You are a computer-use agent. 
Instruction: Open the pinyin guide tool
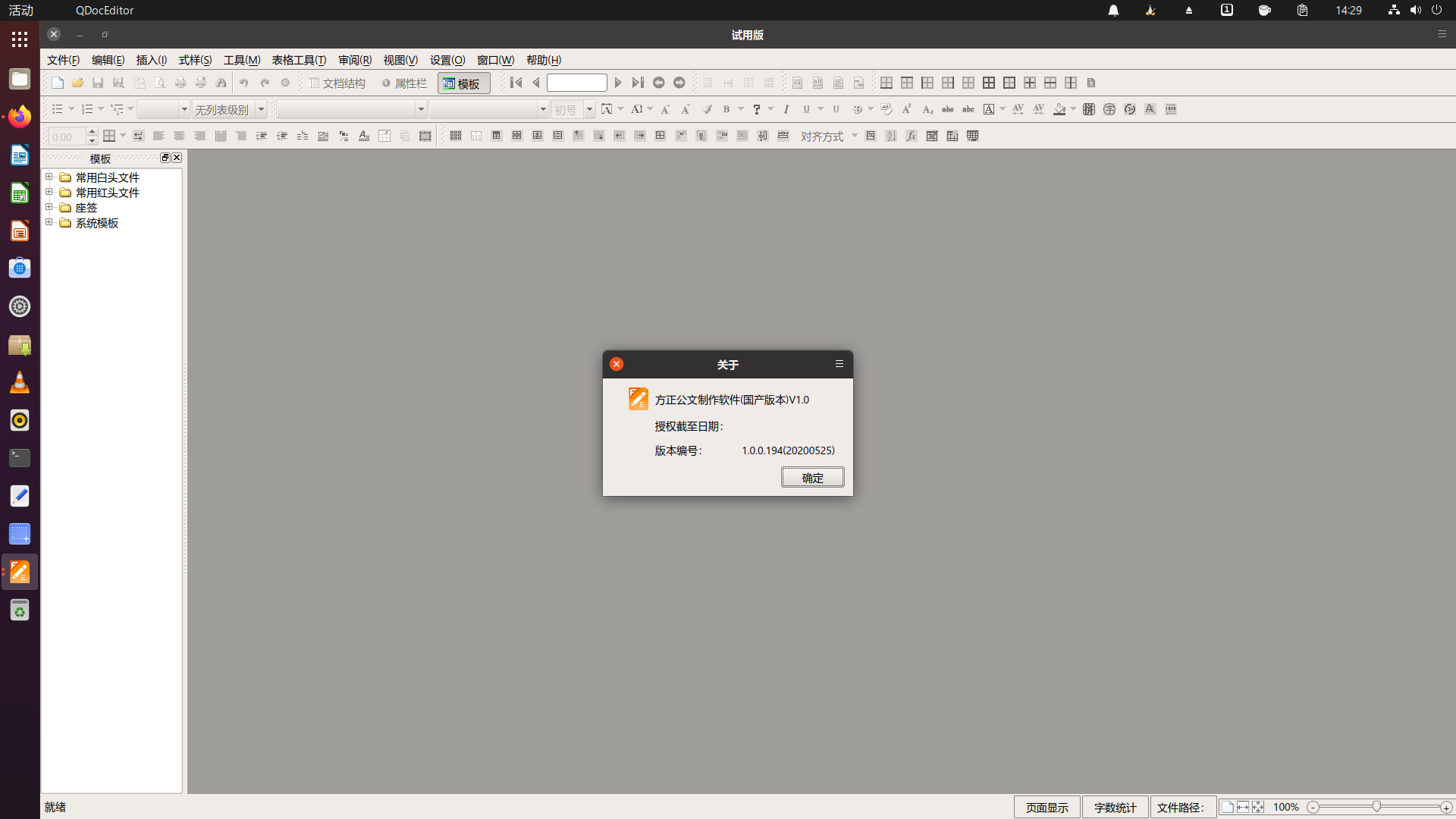point(1089,109)
